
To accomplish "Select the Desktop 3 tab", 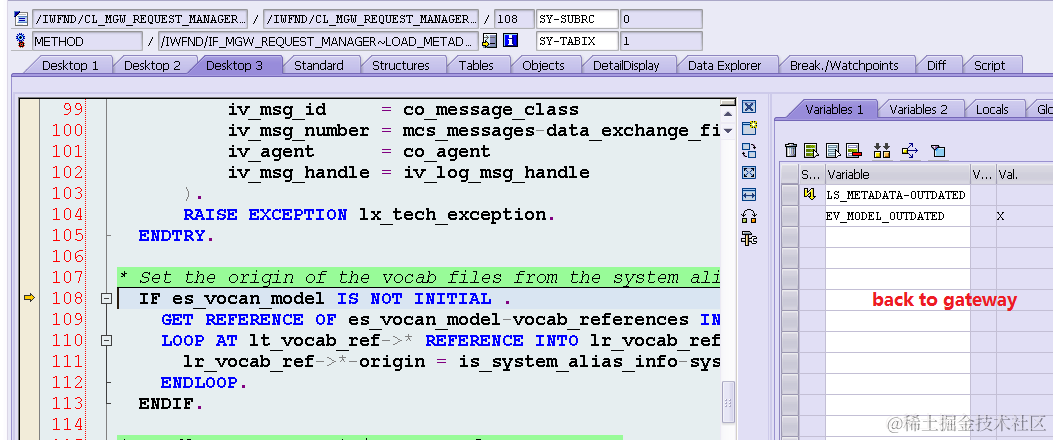I will [234, 65].
